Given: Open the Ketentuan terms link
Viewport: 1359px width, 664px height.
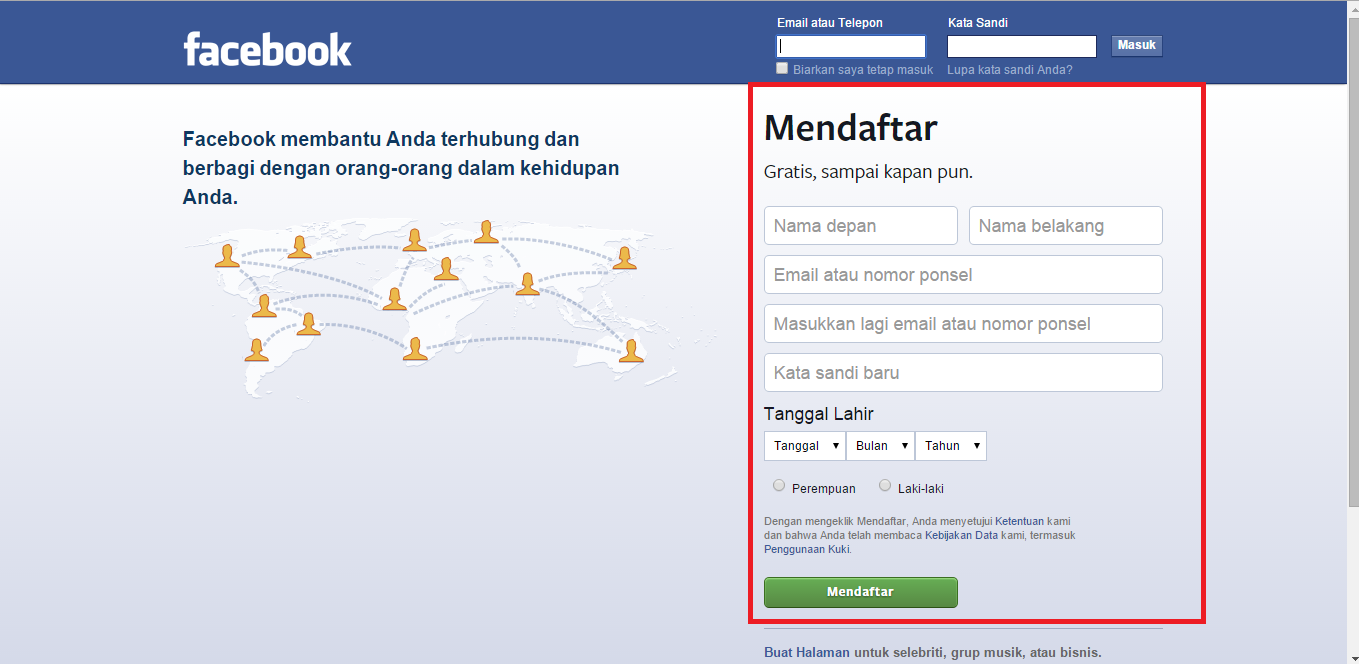Looking at the screenshot, I should click(1019, 521).
